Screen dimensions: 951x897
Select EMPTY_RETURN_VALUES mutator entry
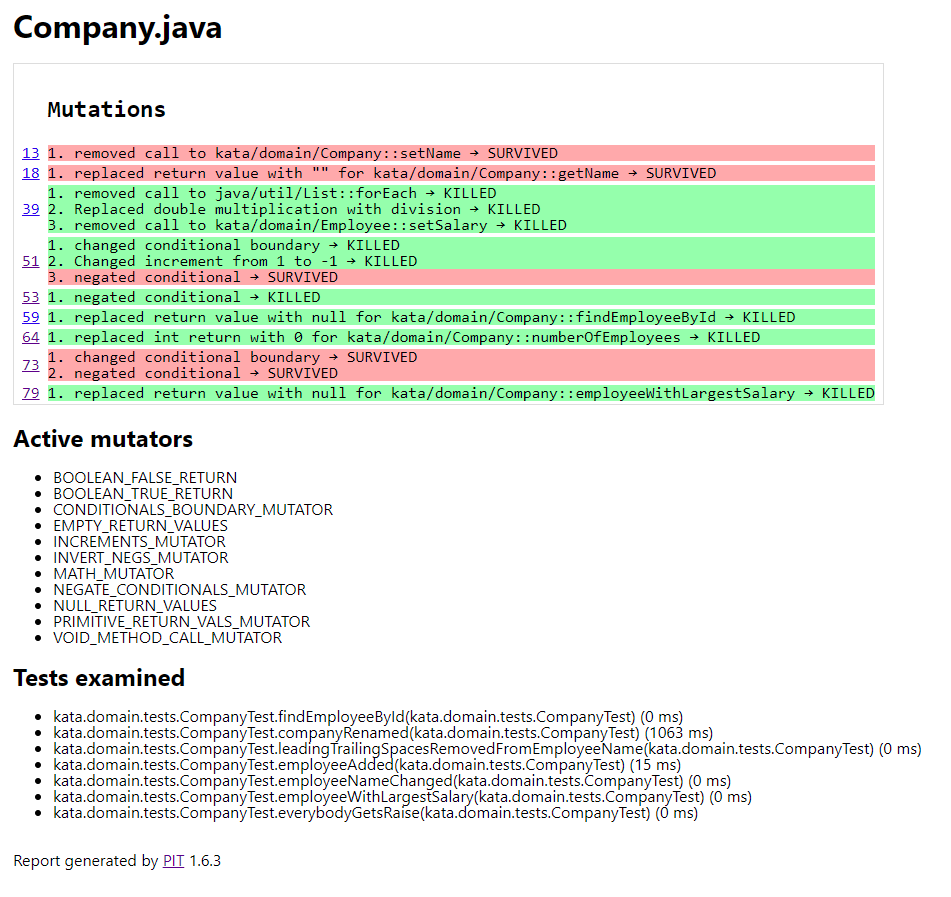(x=141, y=526)
